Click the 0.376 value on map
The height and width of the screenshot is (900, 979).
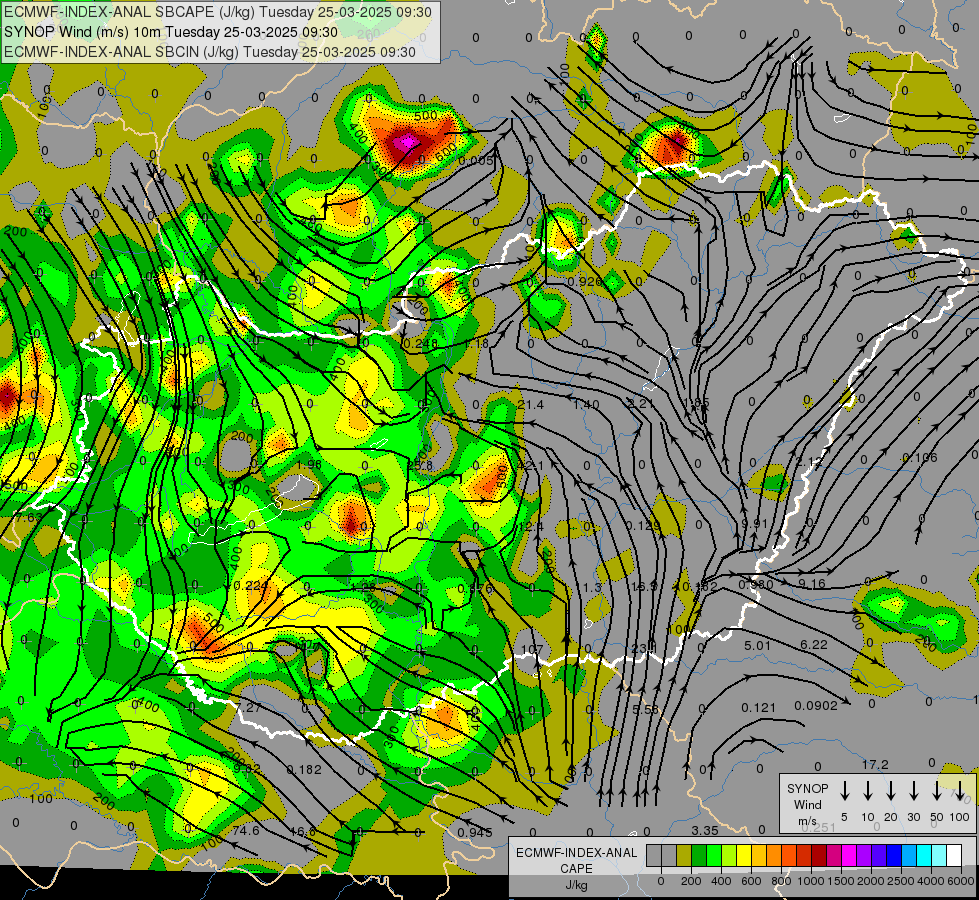475,588
